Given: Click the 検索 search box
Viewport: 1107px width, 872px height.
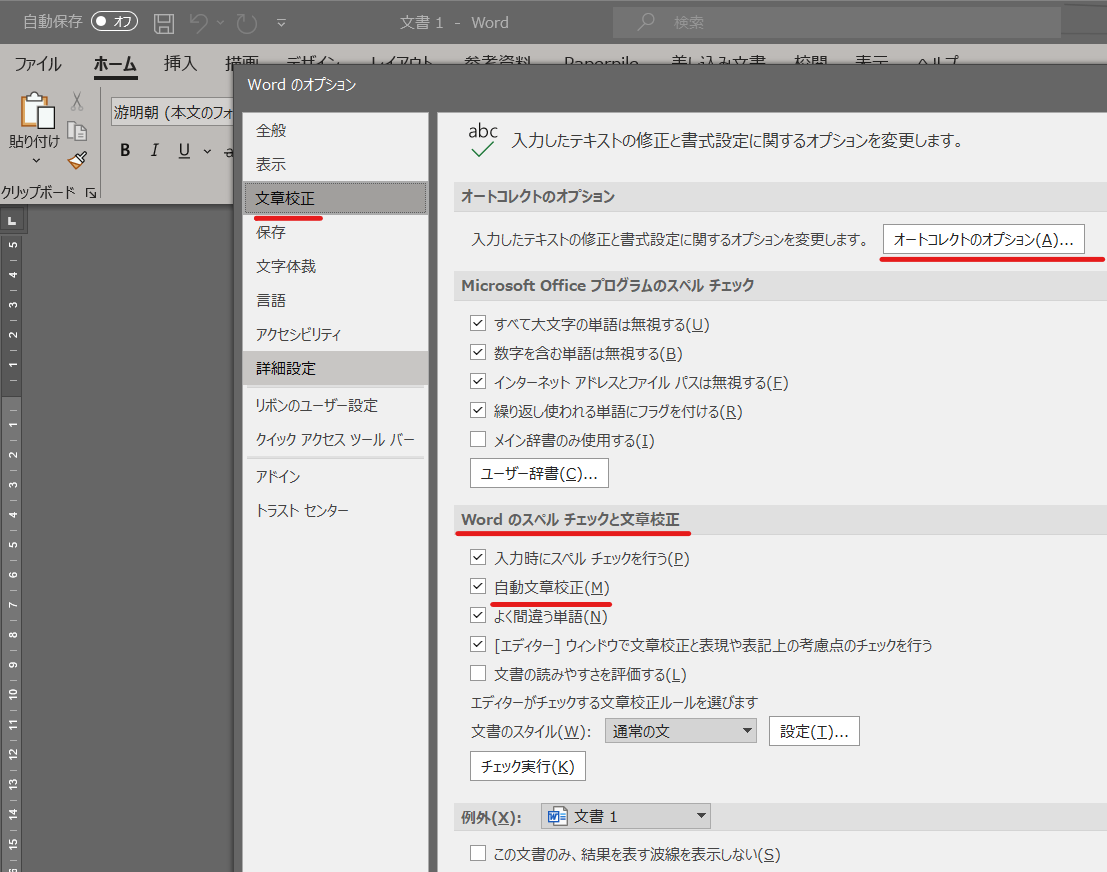Looking at the screenshot, I should tap(837, 23).
